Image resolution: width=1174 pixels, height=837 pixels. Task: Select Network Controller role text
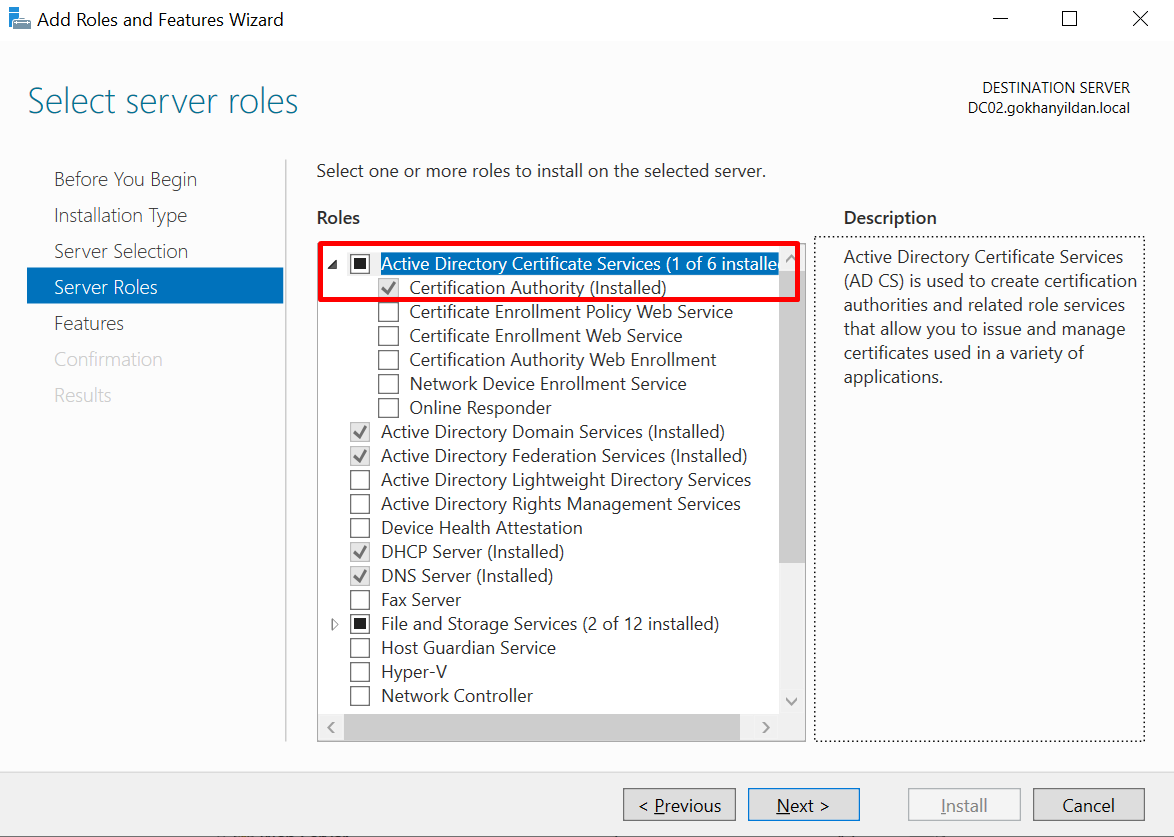(x=457, y=696)
